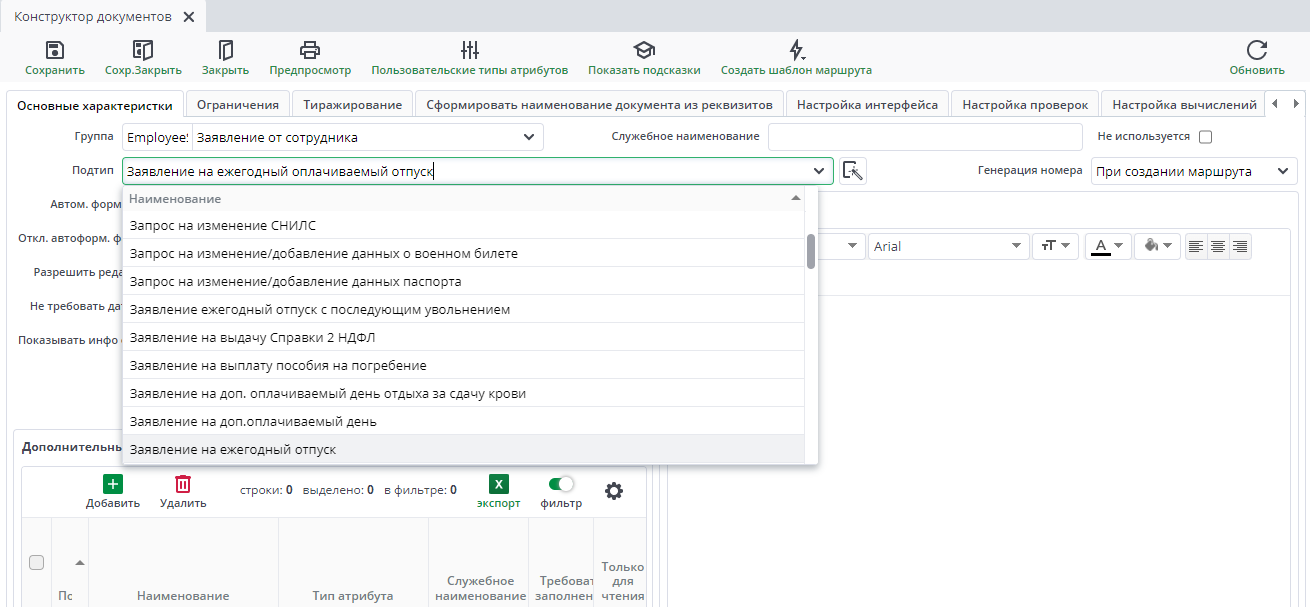This screenshot has height=607, width=1312.
Task: Open Настройка проверок tab
Action: (1025, 104)
